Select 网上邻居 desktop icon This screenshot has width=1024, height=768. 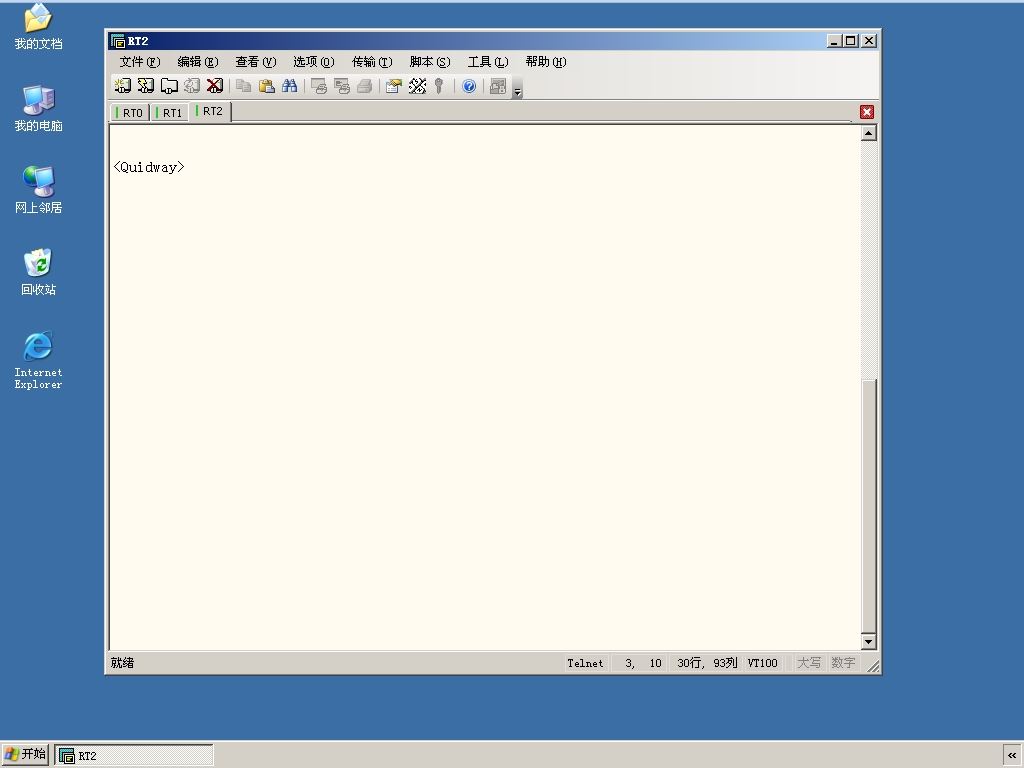coord(38,189)
